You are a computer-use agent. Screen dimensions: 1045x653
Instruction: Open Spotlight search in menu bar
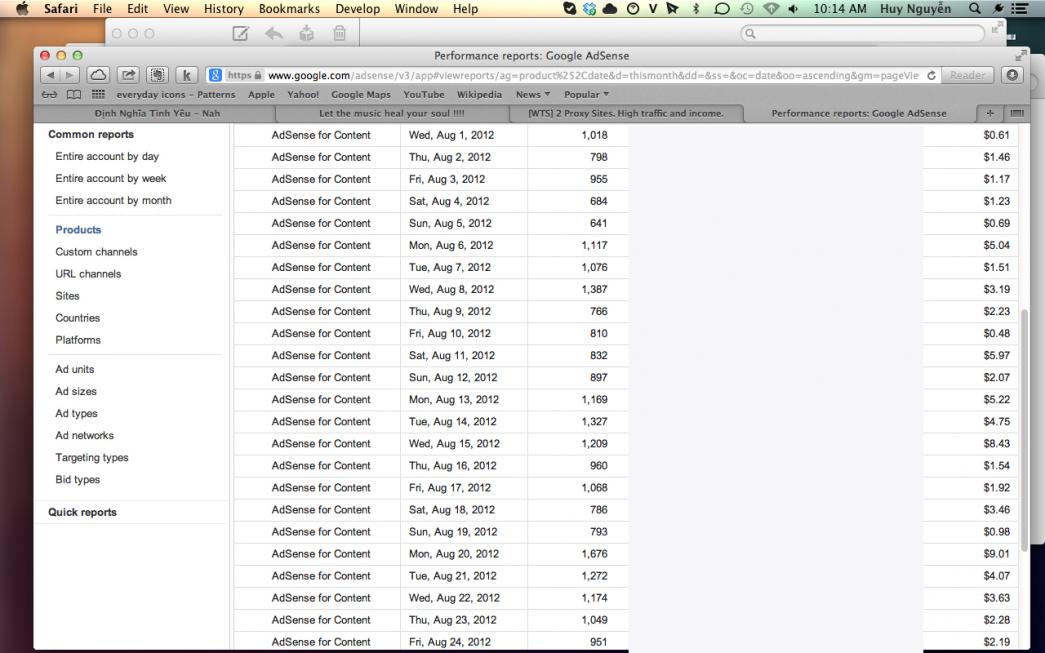974,9
